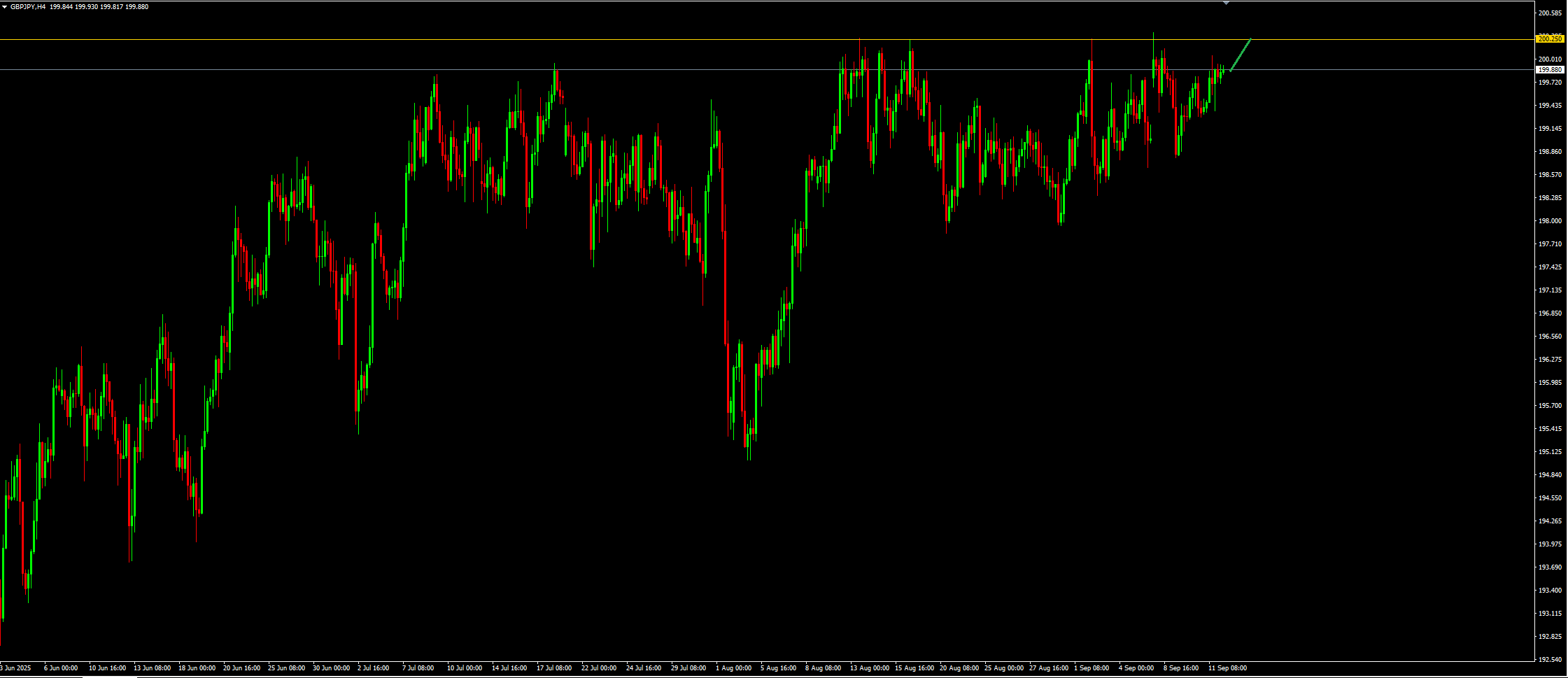1568x678 pixels.
Task: Click price scale value 196.560
Action: (1550, 337)
